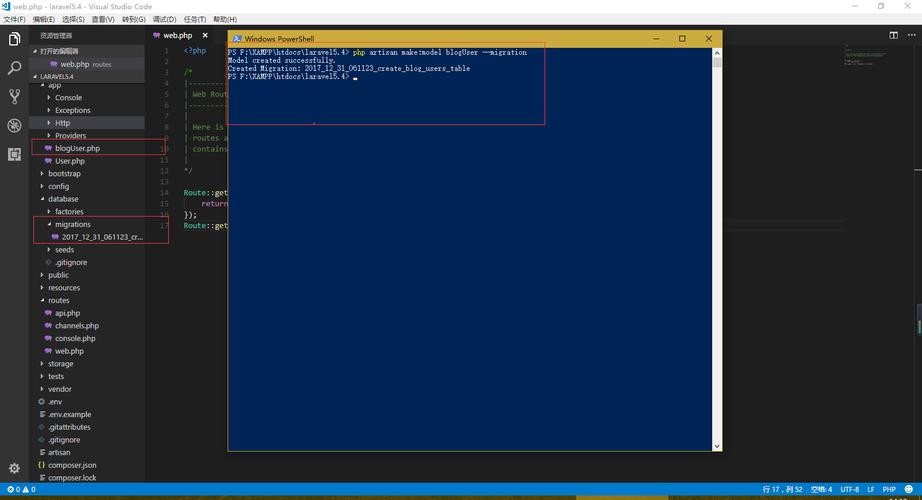
Task: Click the line and column status indicator
Action: [782, 489]
